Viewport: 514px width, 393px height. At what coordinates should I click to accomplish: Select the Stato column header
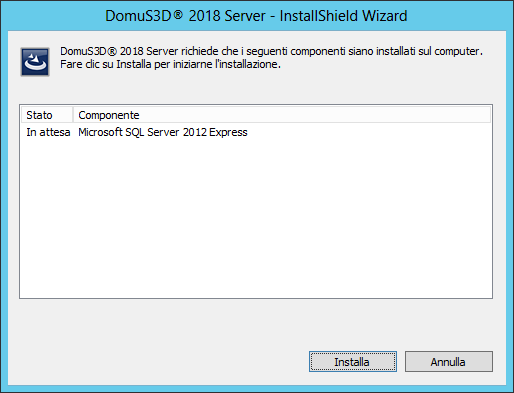pyautogui.click(x=47, y=115)
